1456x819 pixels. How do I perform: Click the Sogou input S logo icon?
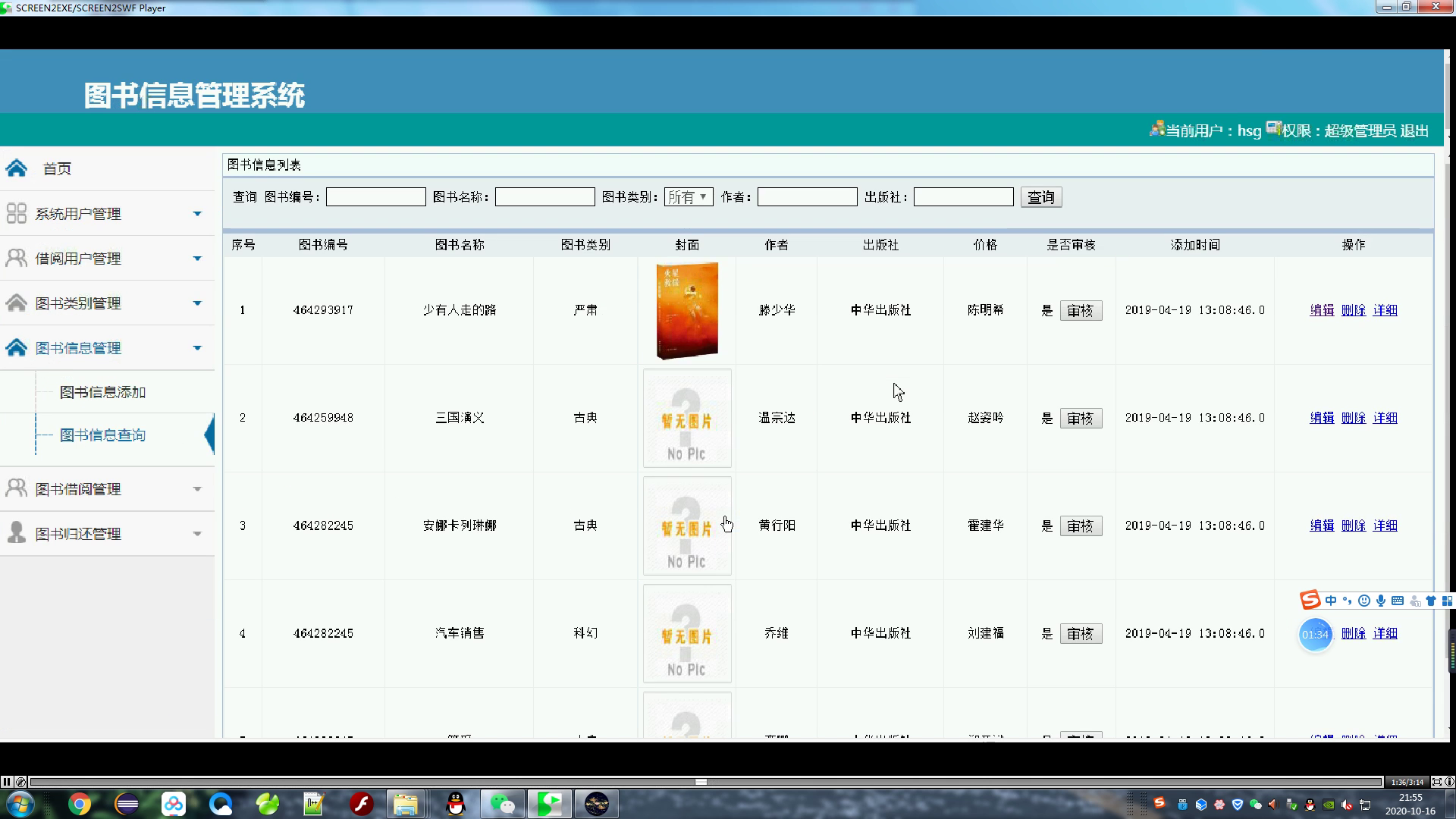[x=1310, y=601]
